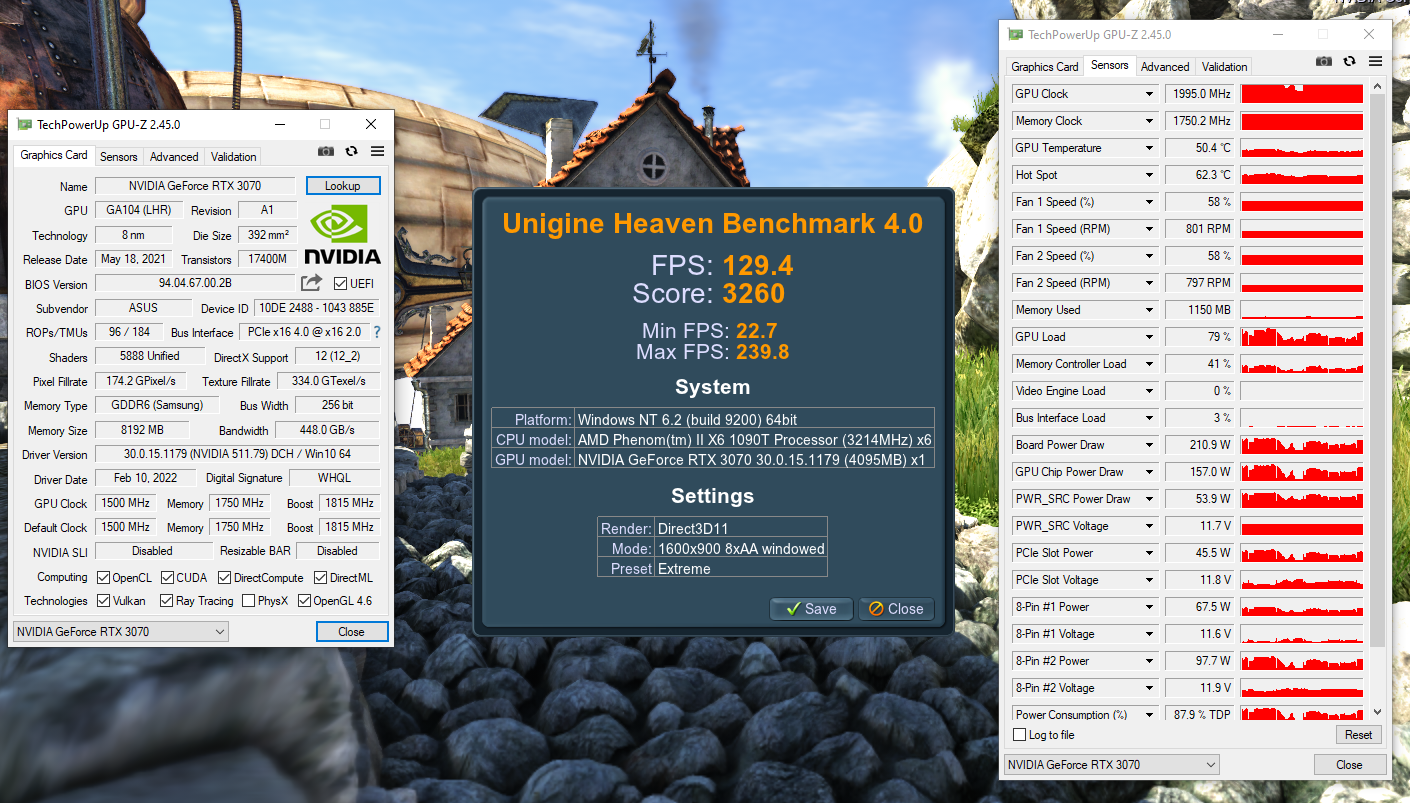Enable the PhysX checkbox

tap(248, 601)
